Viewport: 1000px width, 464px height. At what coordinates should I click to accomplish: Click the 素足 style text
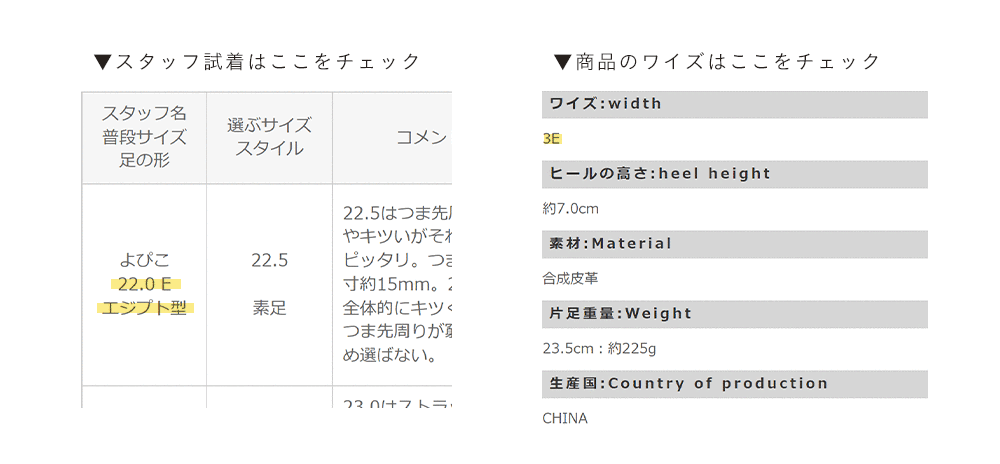(x=269, y=308)
